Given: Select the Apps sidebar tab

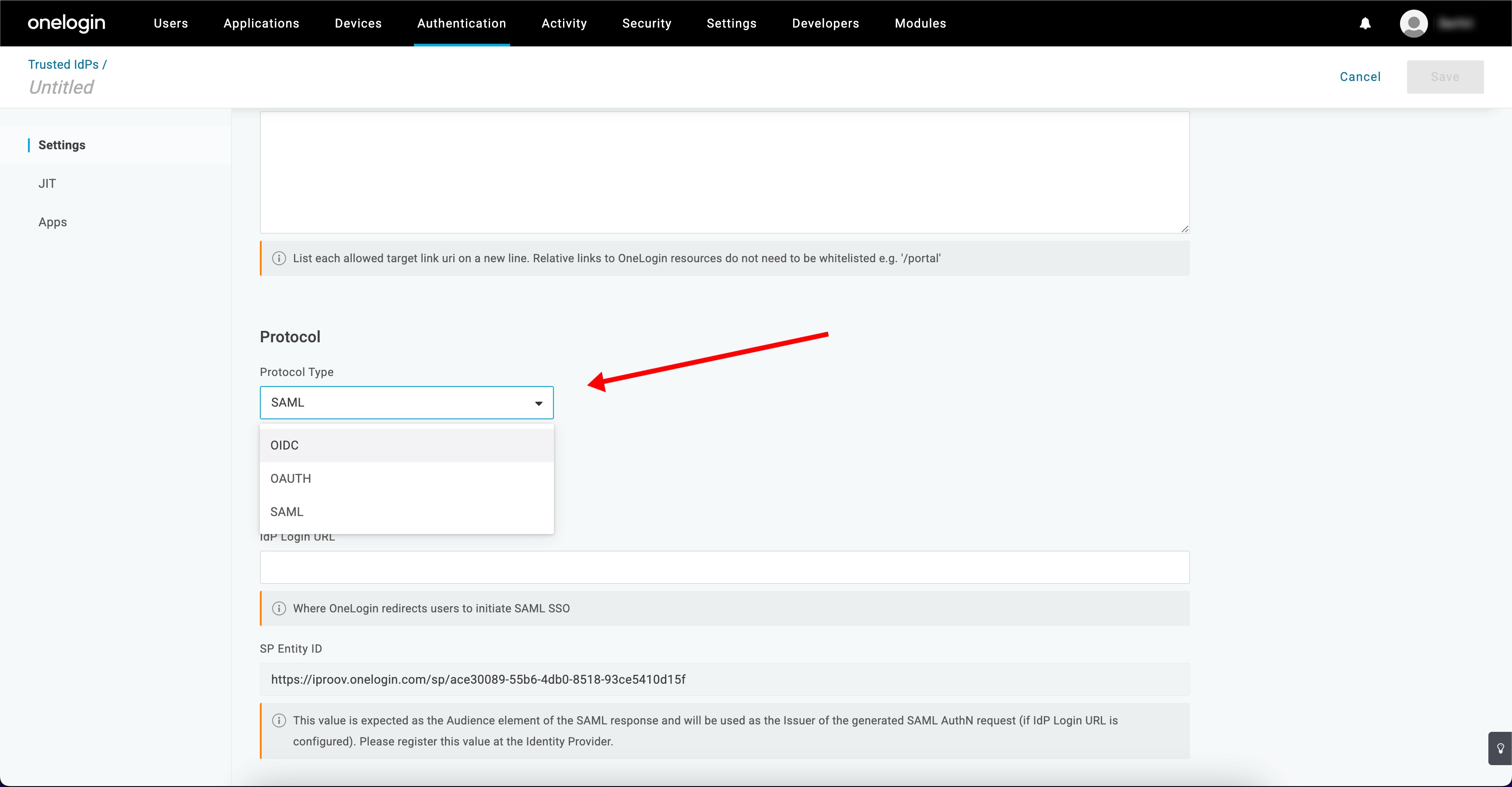Looking at the screenshot, I should click(x=52, y=223).
